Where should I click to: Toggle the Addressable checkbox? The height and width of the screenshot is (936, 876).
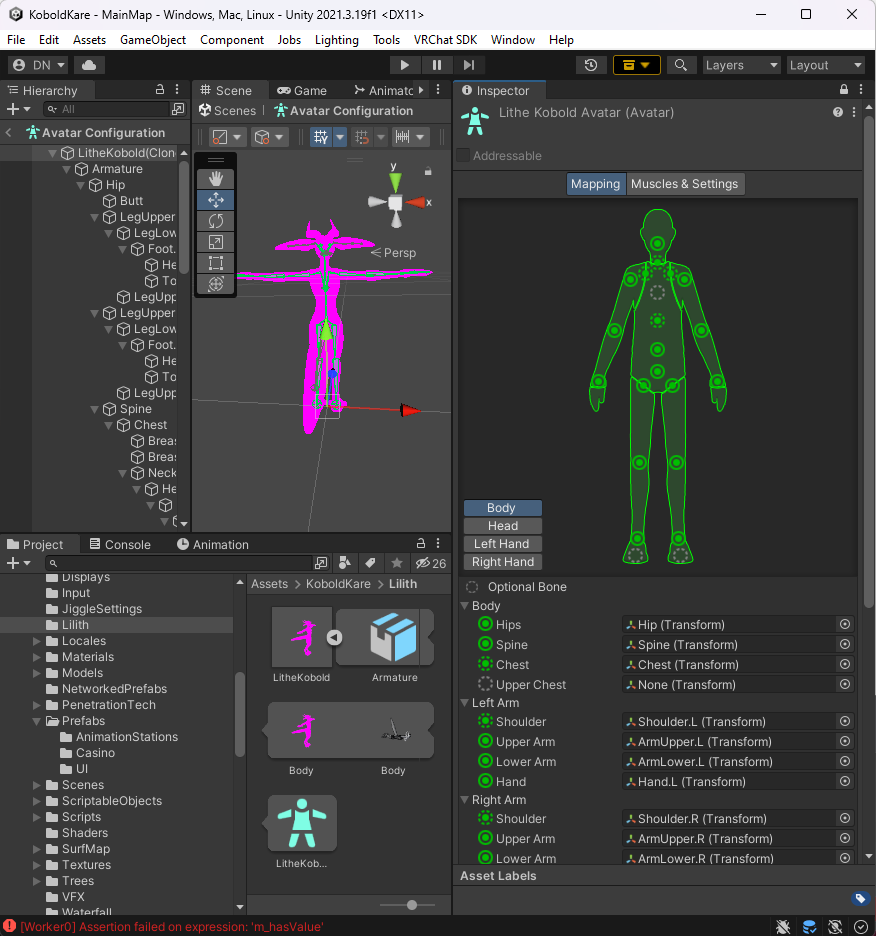pos(463,155)
